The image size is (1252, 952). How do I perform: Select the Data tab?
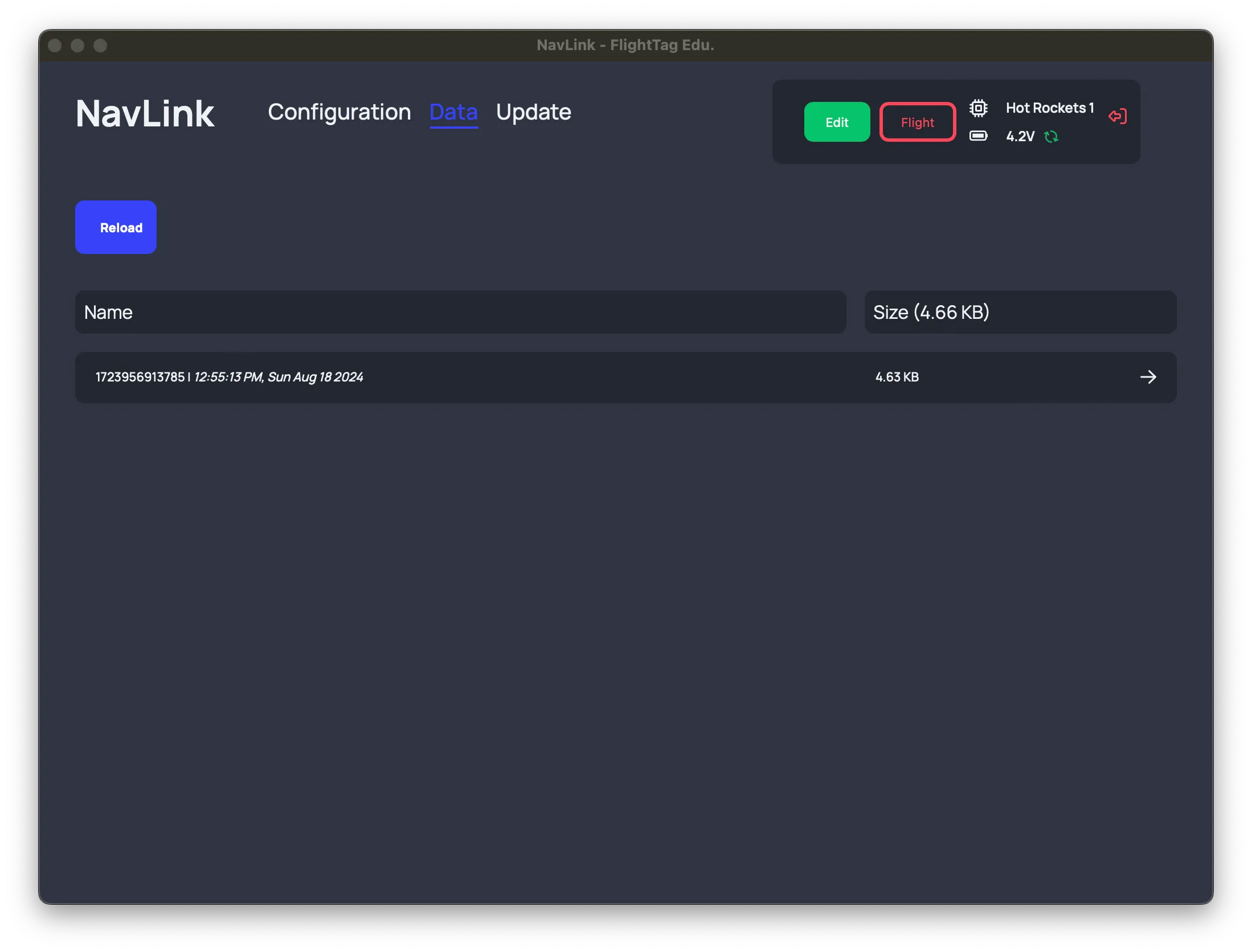tap(453, 112)
